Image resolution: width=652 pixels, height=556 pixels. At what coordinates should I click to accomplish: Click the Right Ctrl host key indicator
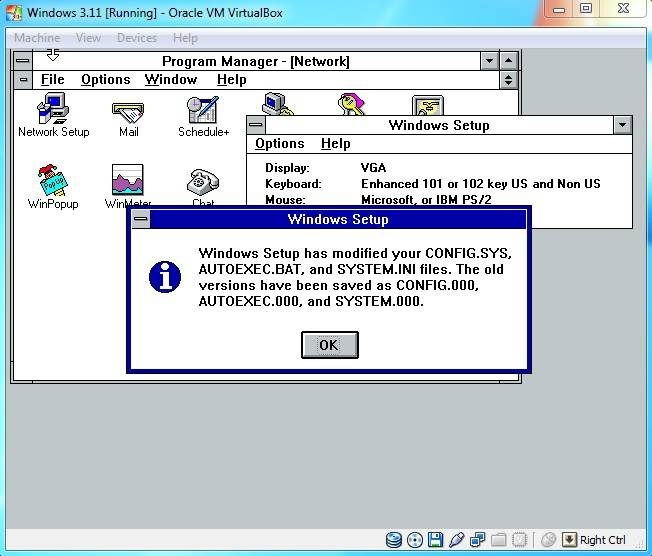click(602, 541)
